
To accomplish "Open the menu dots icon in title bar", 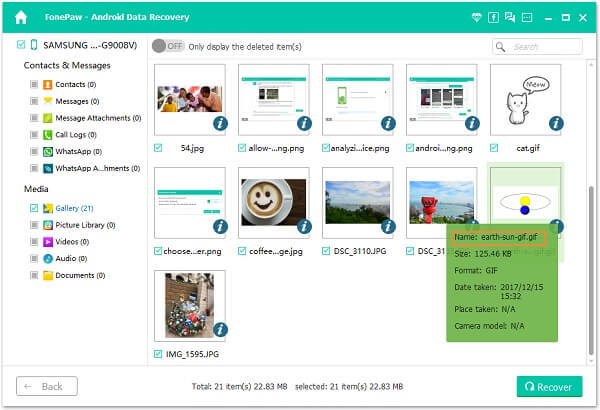I will tap(527, 17).
